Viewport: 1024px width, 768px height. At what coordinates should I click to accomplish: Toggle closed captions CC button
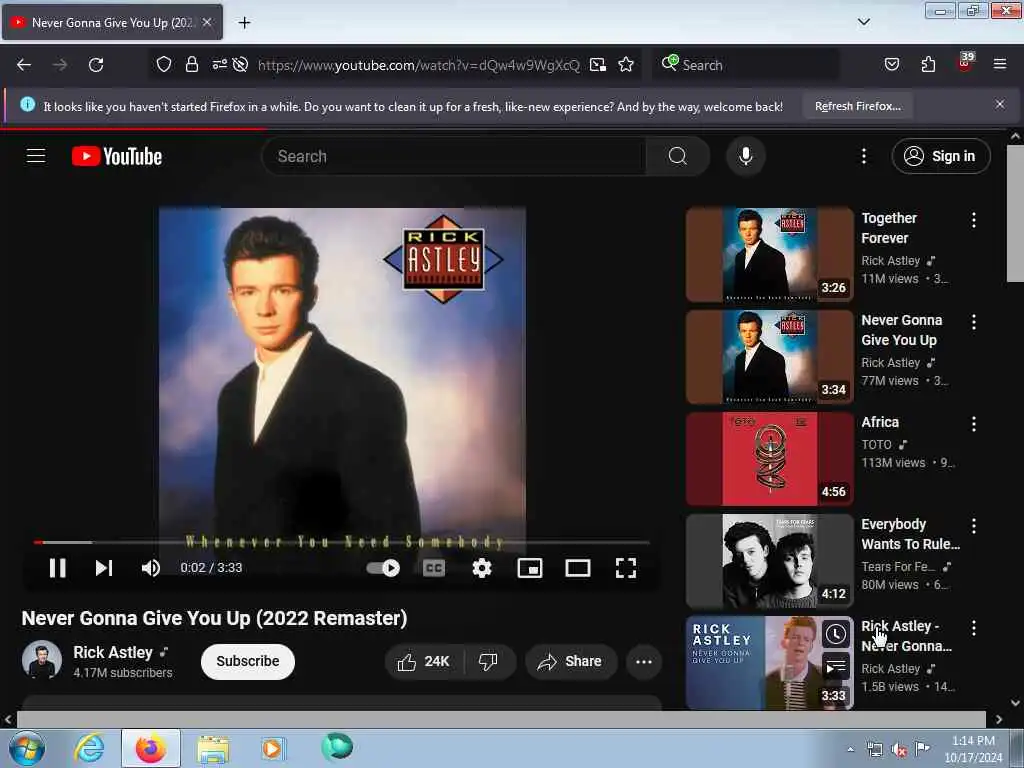click(434, 568)
